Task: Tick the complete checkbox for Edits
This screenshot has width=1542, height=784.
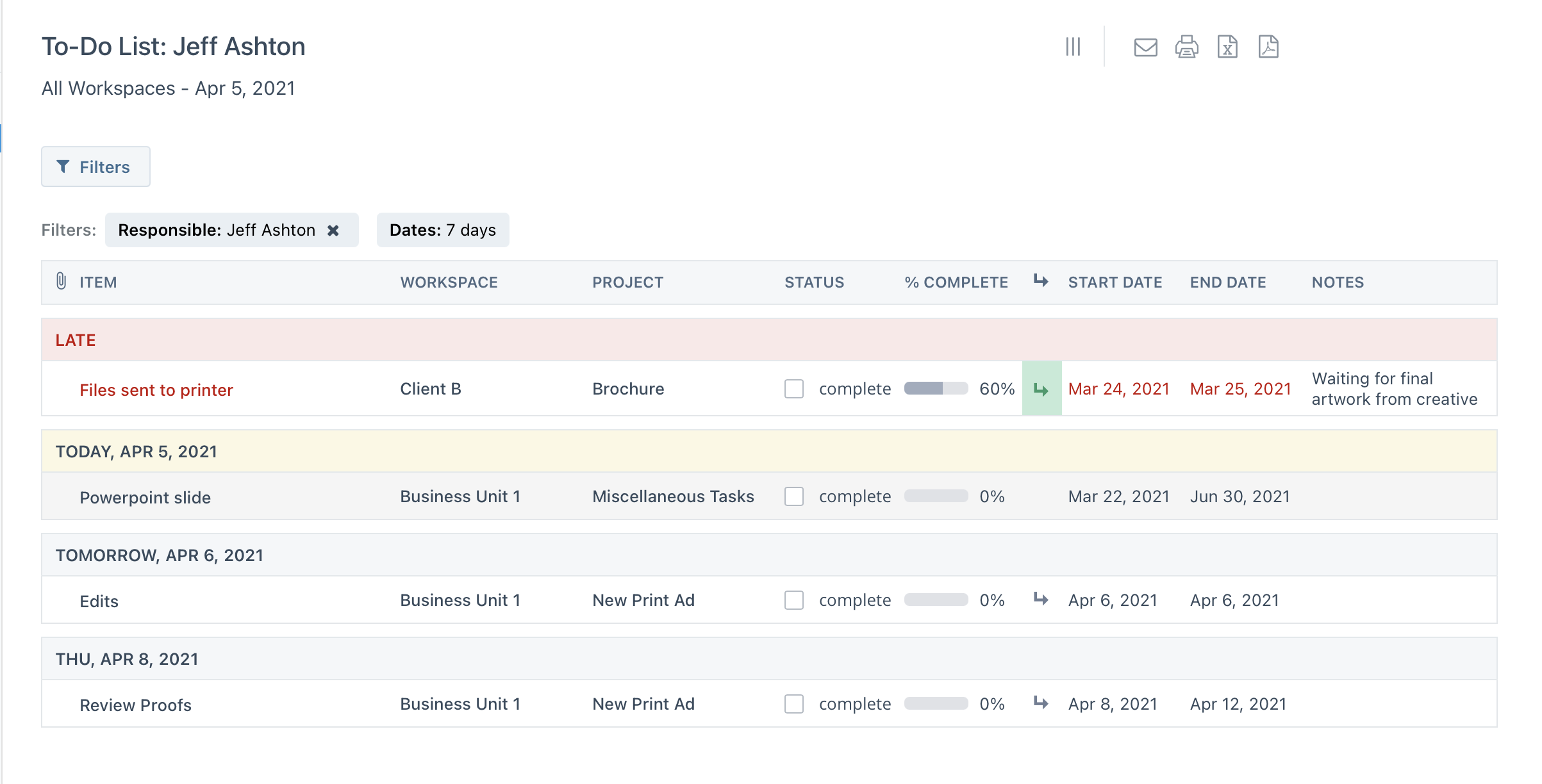Action: [794, 600]
